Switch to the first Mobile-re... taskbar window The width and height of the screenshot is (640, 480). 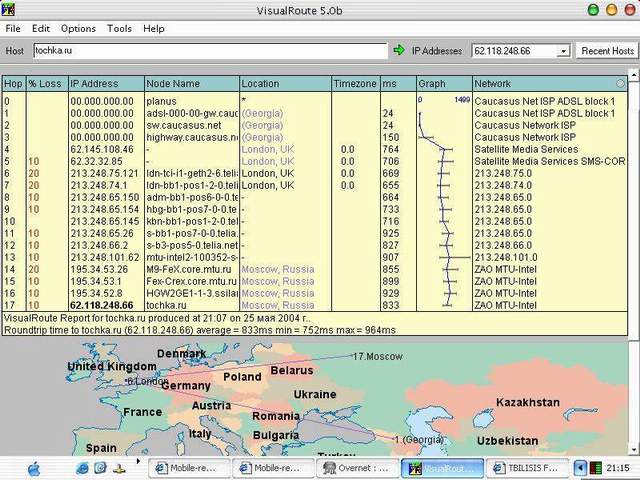[189, 468]
